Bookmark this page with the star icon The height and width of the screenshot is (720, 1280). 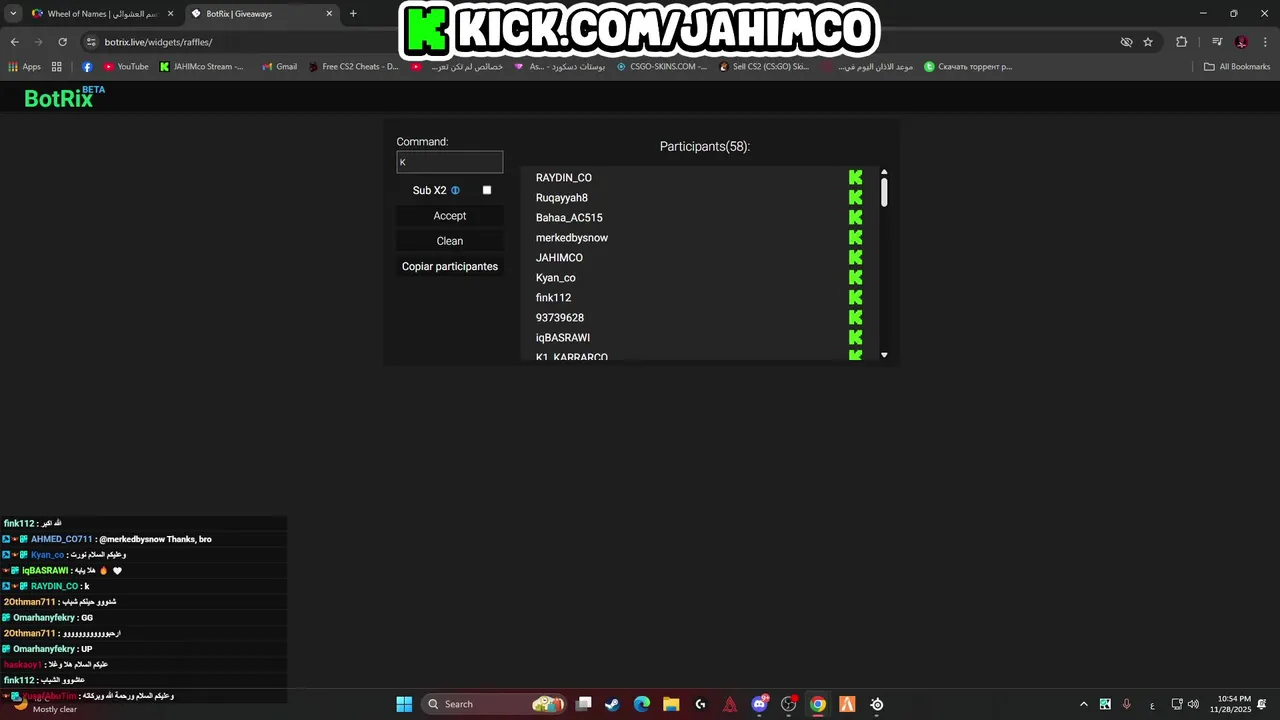1148,42
